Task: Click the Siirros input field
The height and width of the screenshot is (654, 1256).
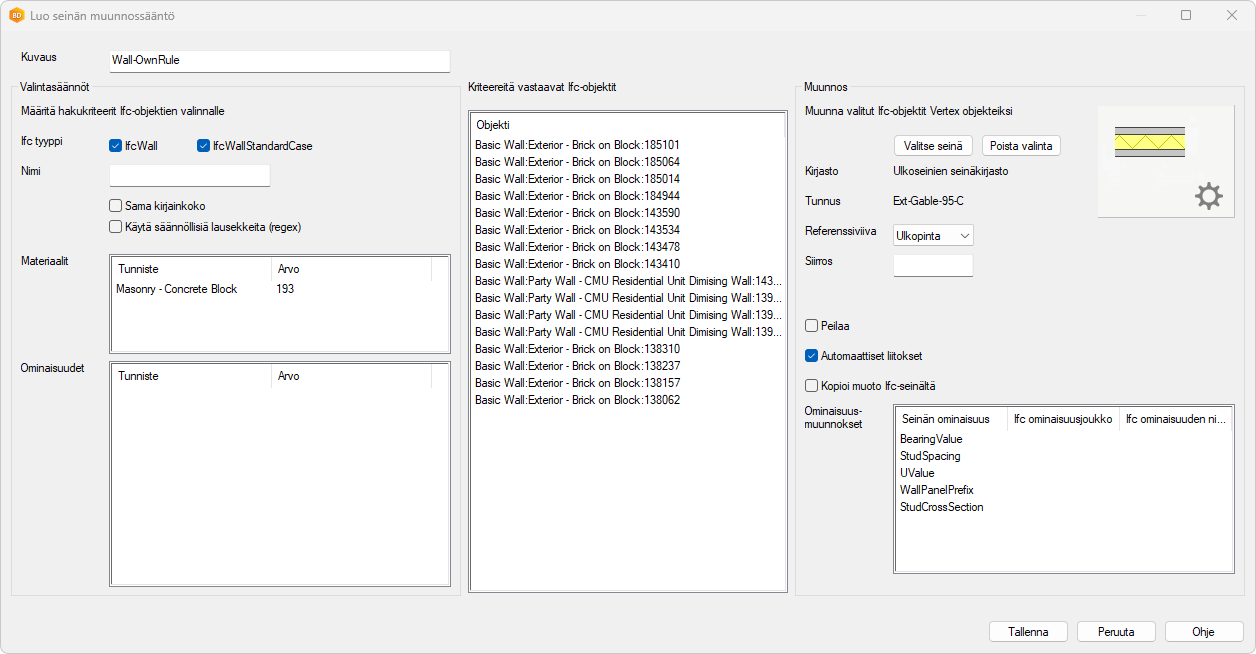Action: pyautogui.click(x=933, y=266)
